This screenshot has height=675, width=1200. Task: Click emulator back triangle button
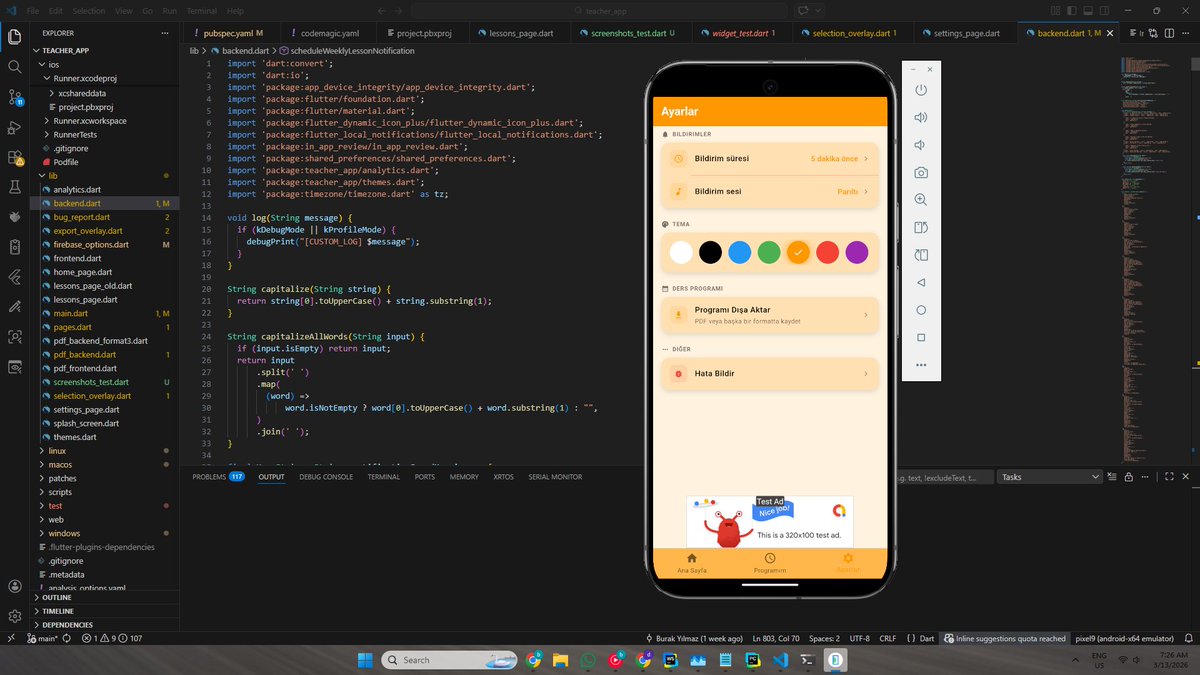(x=921, y=283)
